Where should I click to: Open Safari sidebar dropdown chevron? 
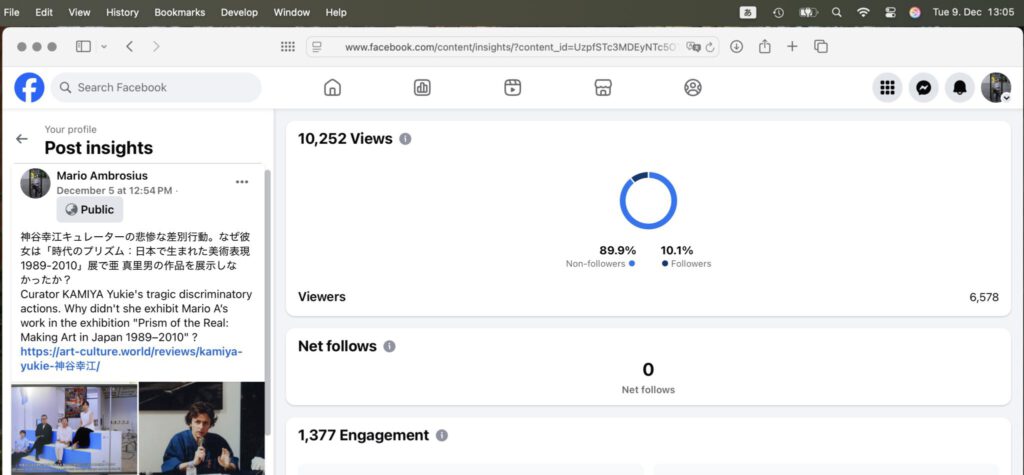102,46
